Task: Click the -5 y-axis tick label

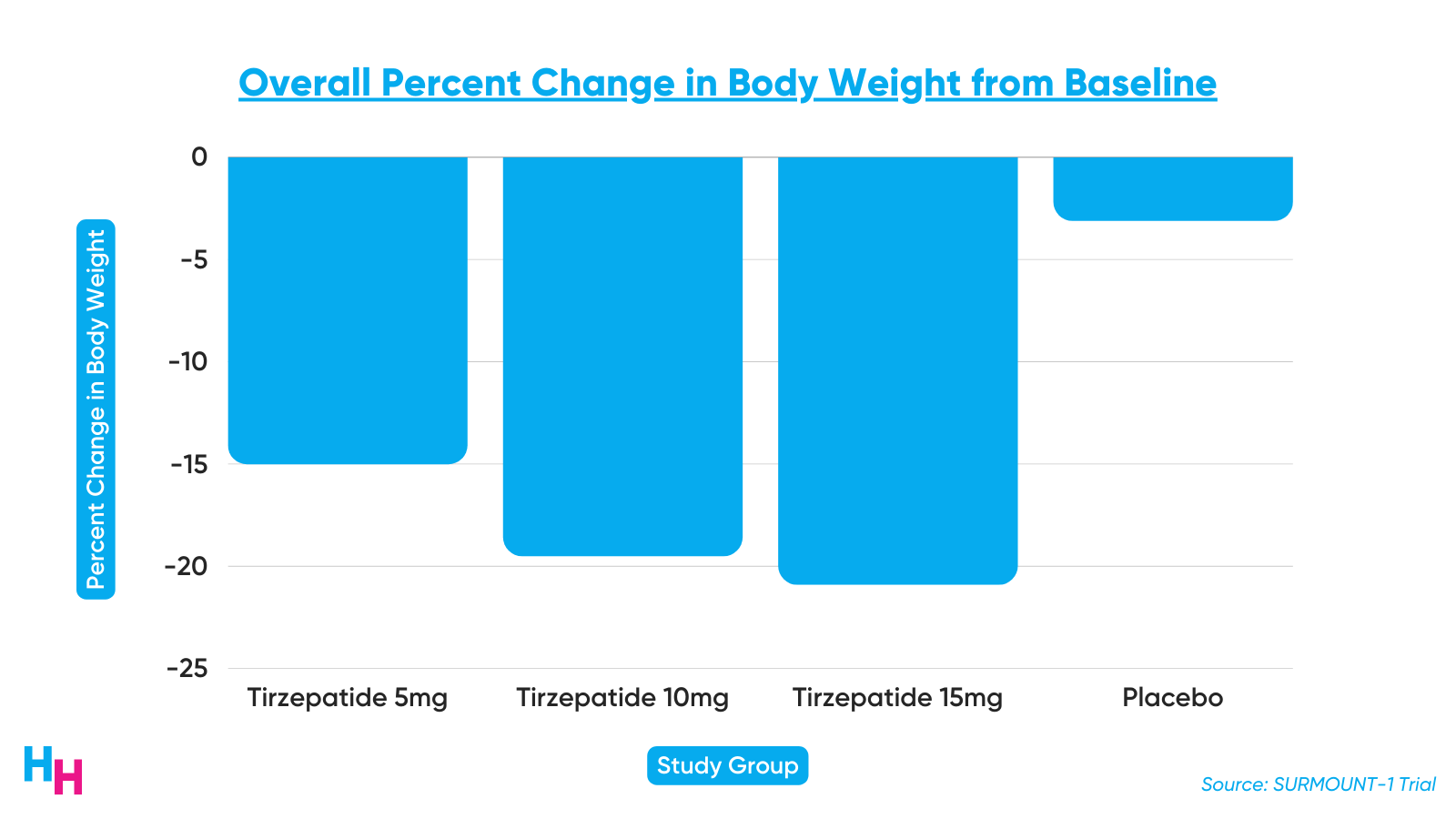Action: pyautogui.click(x=194, y=260)
